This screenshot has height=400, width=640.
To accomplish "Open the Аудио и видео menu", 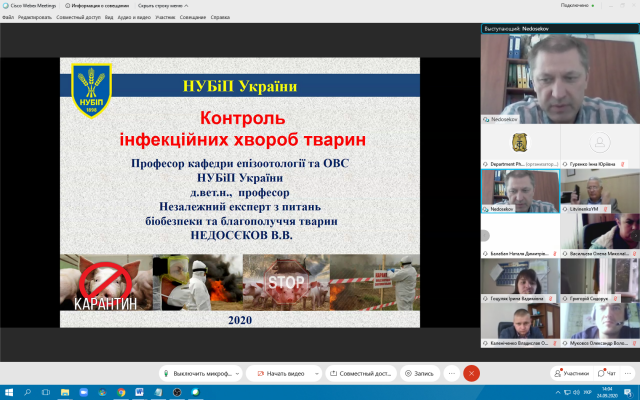I will click(x=134, y=18).
